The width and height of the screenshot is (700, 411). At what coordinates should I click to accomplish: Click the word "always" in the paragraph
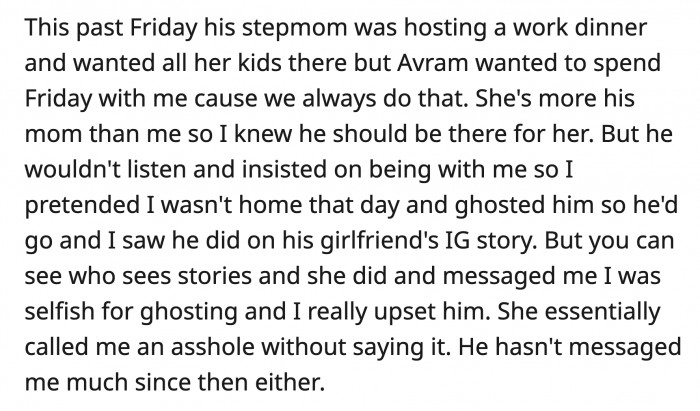pyautogui.click(x=338, y=99)
